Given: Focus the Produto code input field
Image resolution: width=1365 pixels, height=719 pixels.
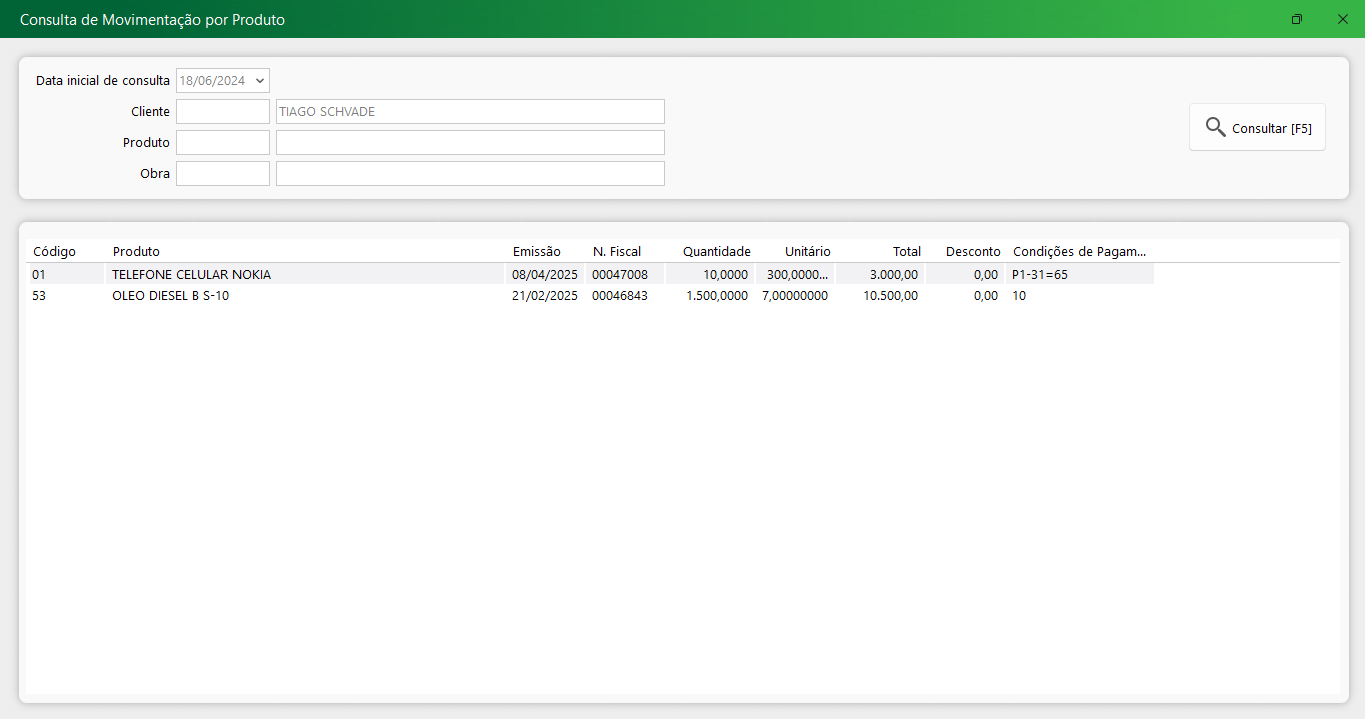Looking at the screenshot, I should (222, 143).
